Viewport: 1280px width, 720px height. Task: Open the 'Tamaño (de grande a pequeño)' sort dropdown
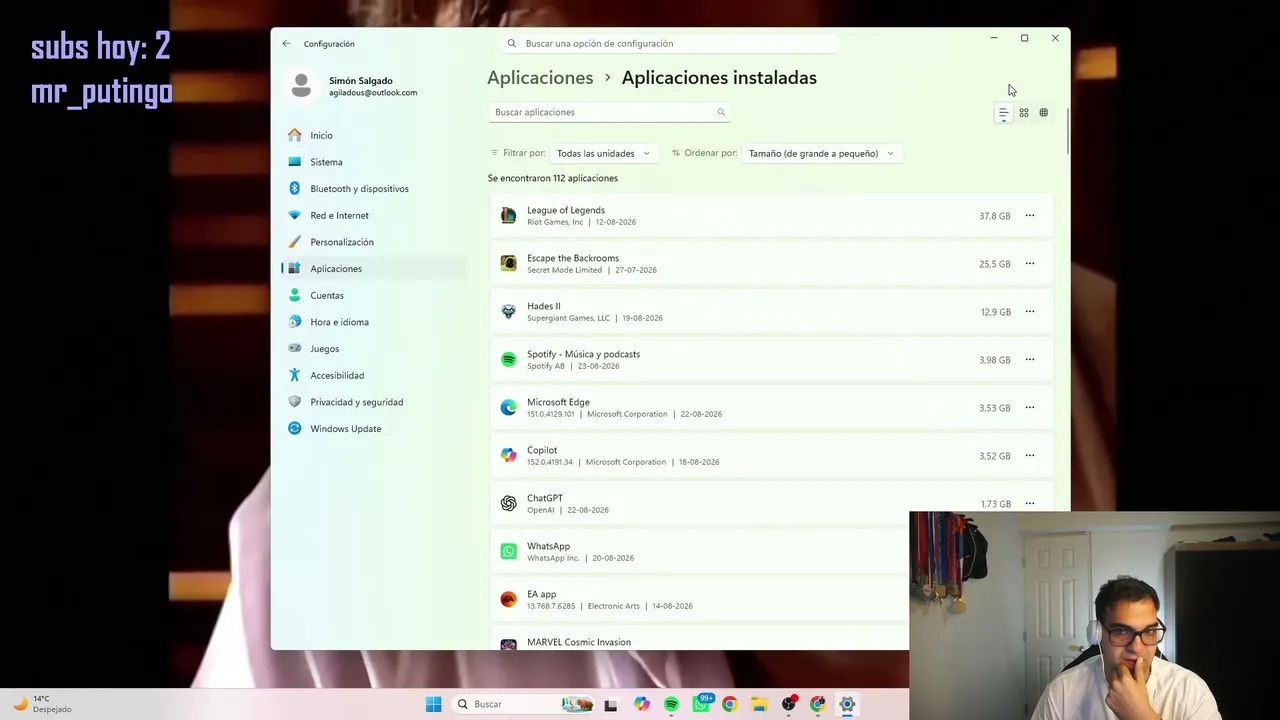[x=821, y=154]
